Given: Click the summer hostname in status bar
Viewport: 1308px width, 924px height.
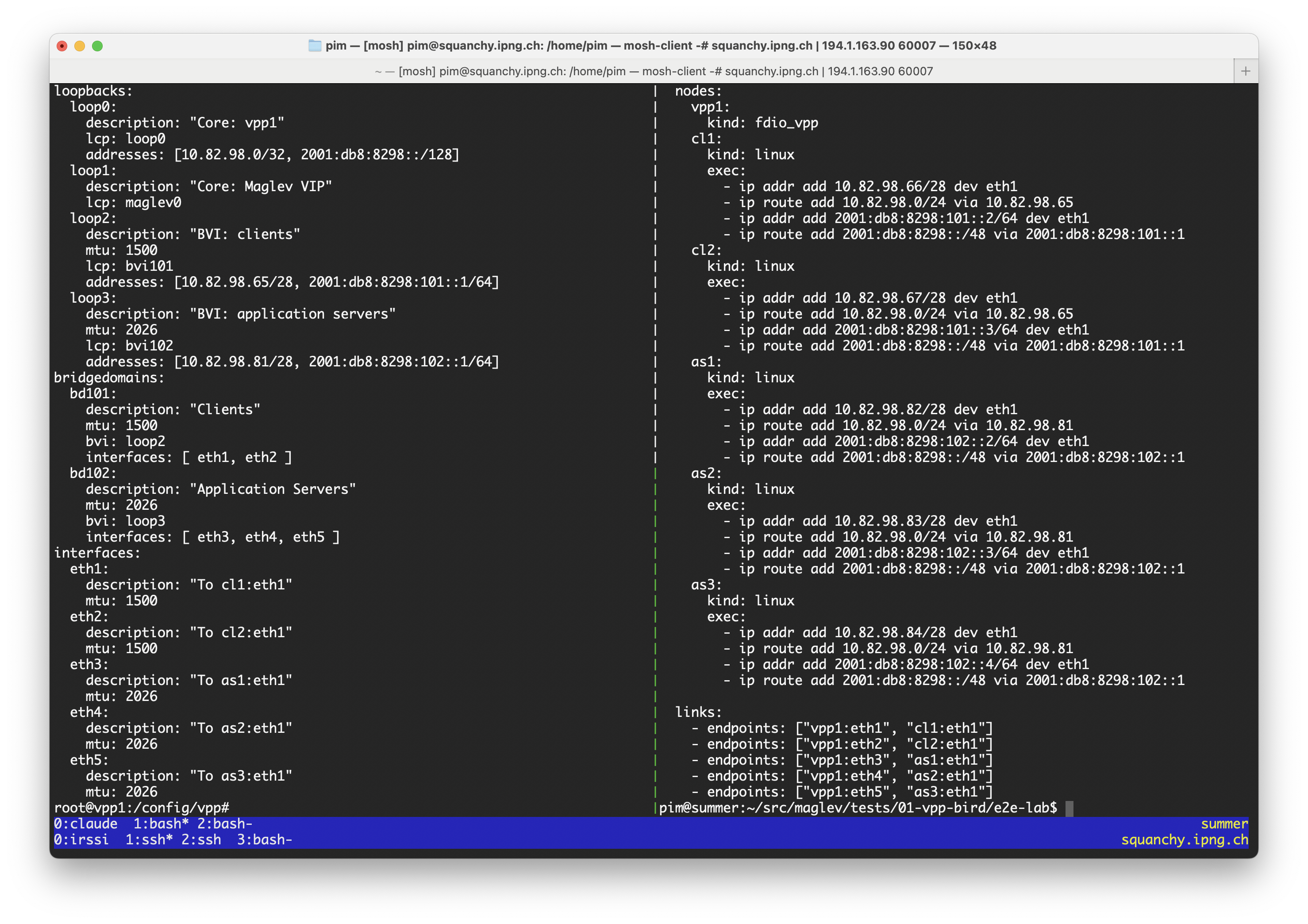Looking at the screenshot, I should tap(1223, 823).
